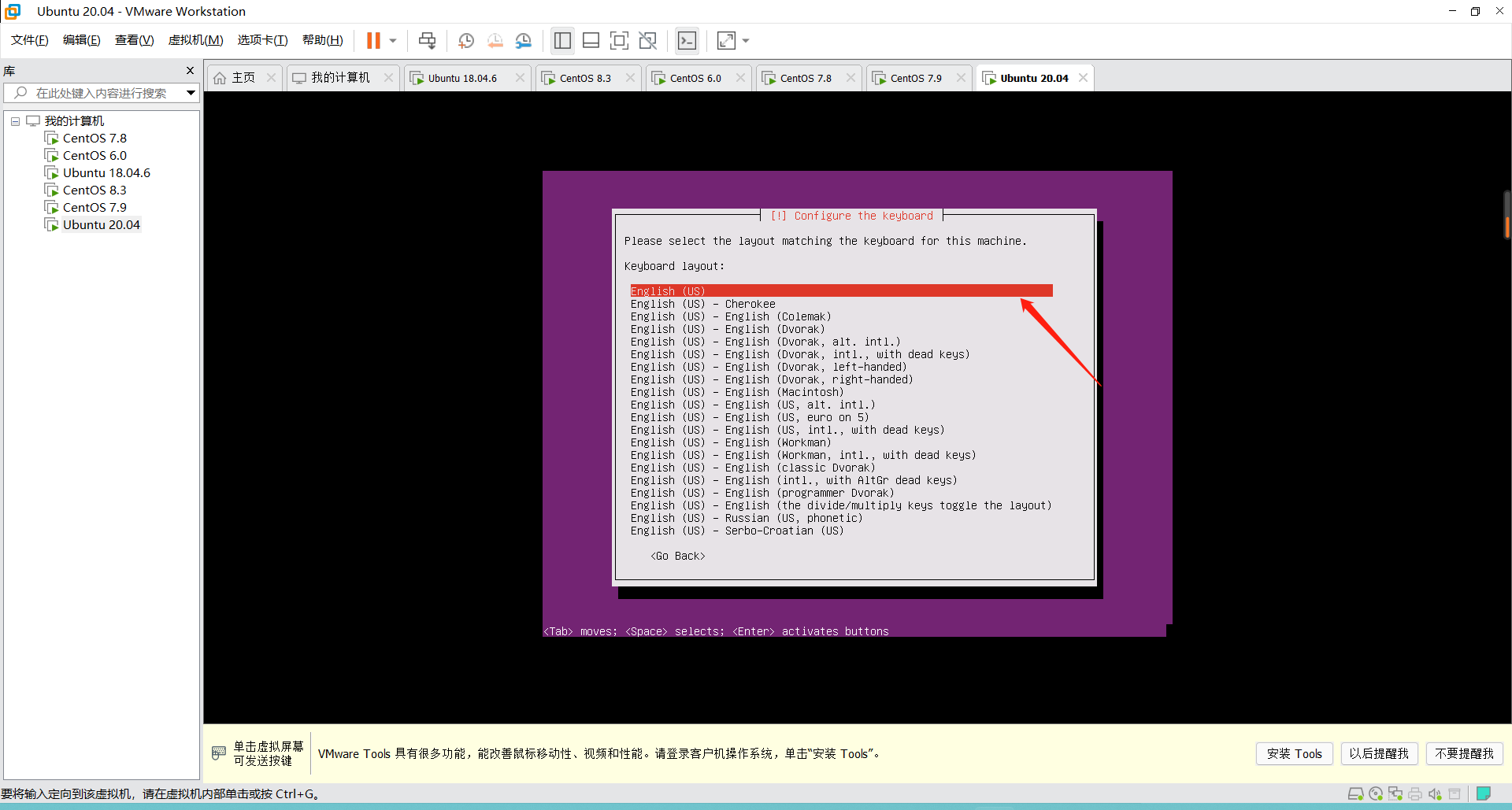The width and height of the screenshot is (1512, 810).
Task: Collapse the 我的计算机 tree node
Action: coord(15,121)
